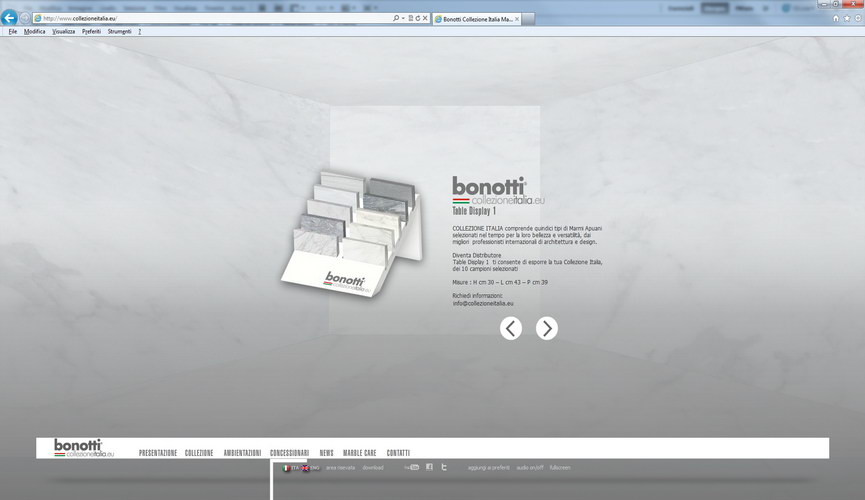Click the bonotti logo in bottom navigation
865x500 pixels.
click(x=84, y=448)
